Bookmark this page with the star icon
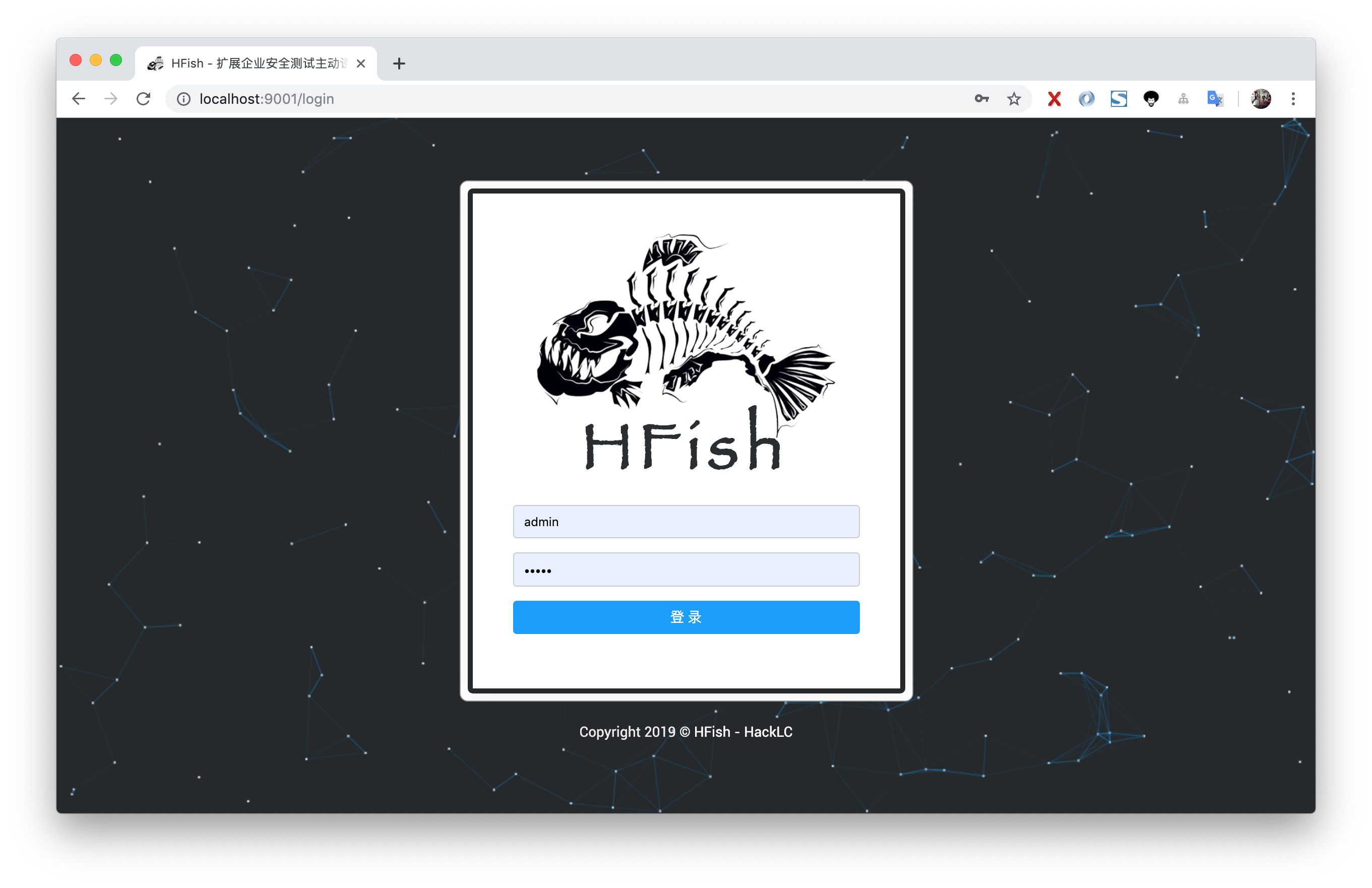The image size is (1372, 888). 1014,99
